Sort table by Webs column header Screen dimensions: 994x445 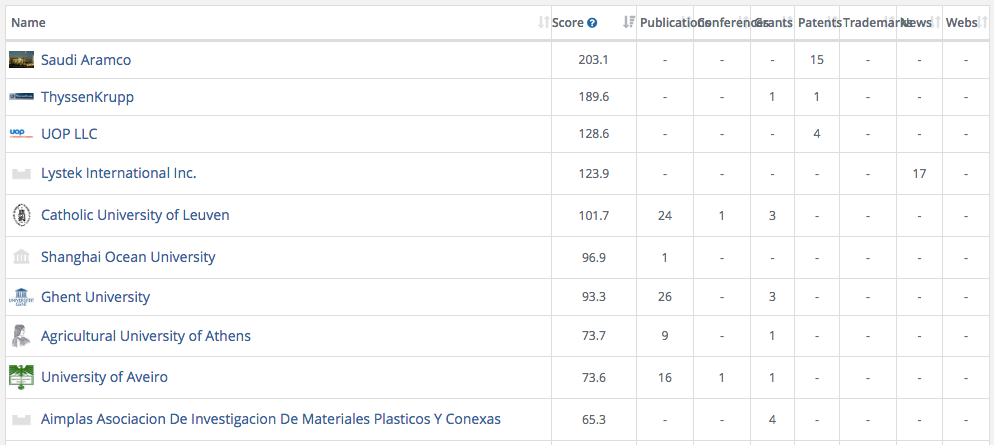tap(966, 23)
